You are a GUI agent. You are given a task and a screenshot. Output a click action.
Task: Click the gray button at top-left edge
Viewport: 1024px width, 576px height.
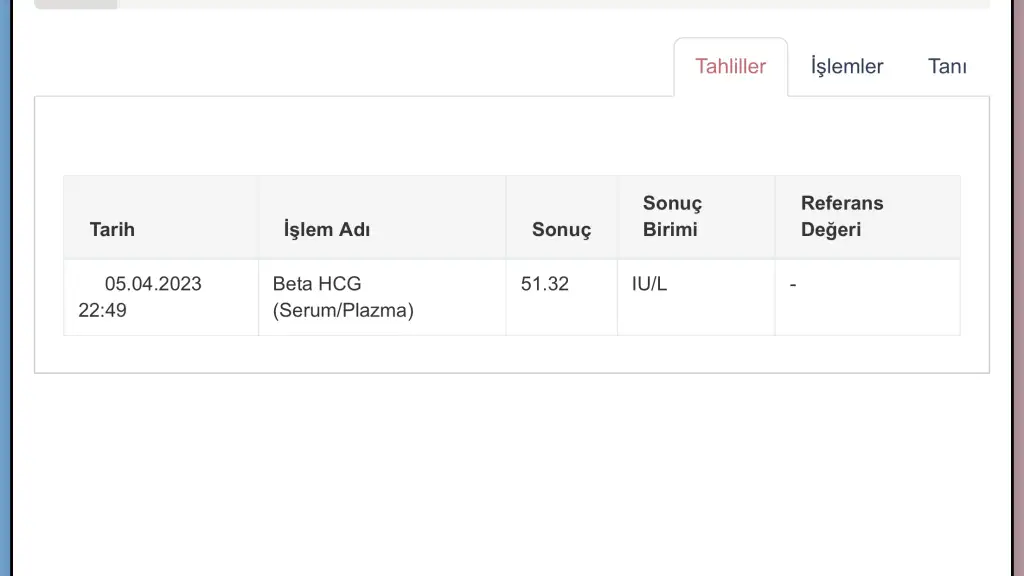[75, 4]
